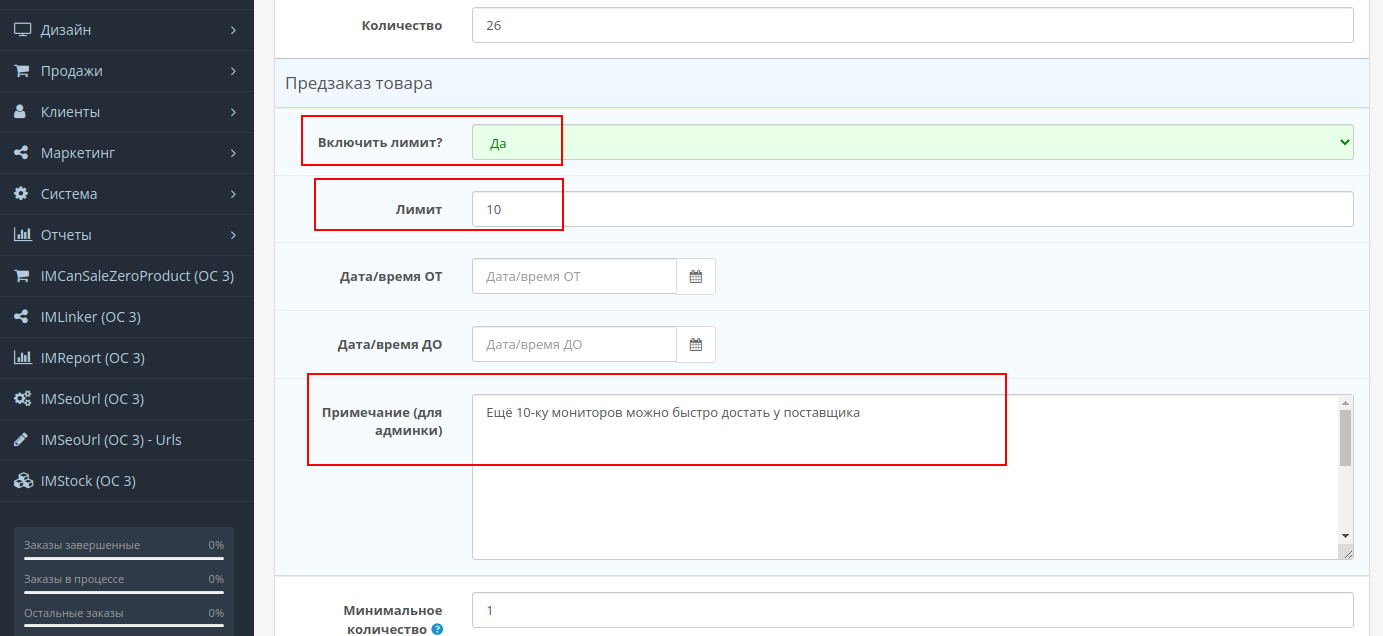
Task: Open Дизайн sidebar menu
Action: (x=127, y=30)
